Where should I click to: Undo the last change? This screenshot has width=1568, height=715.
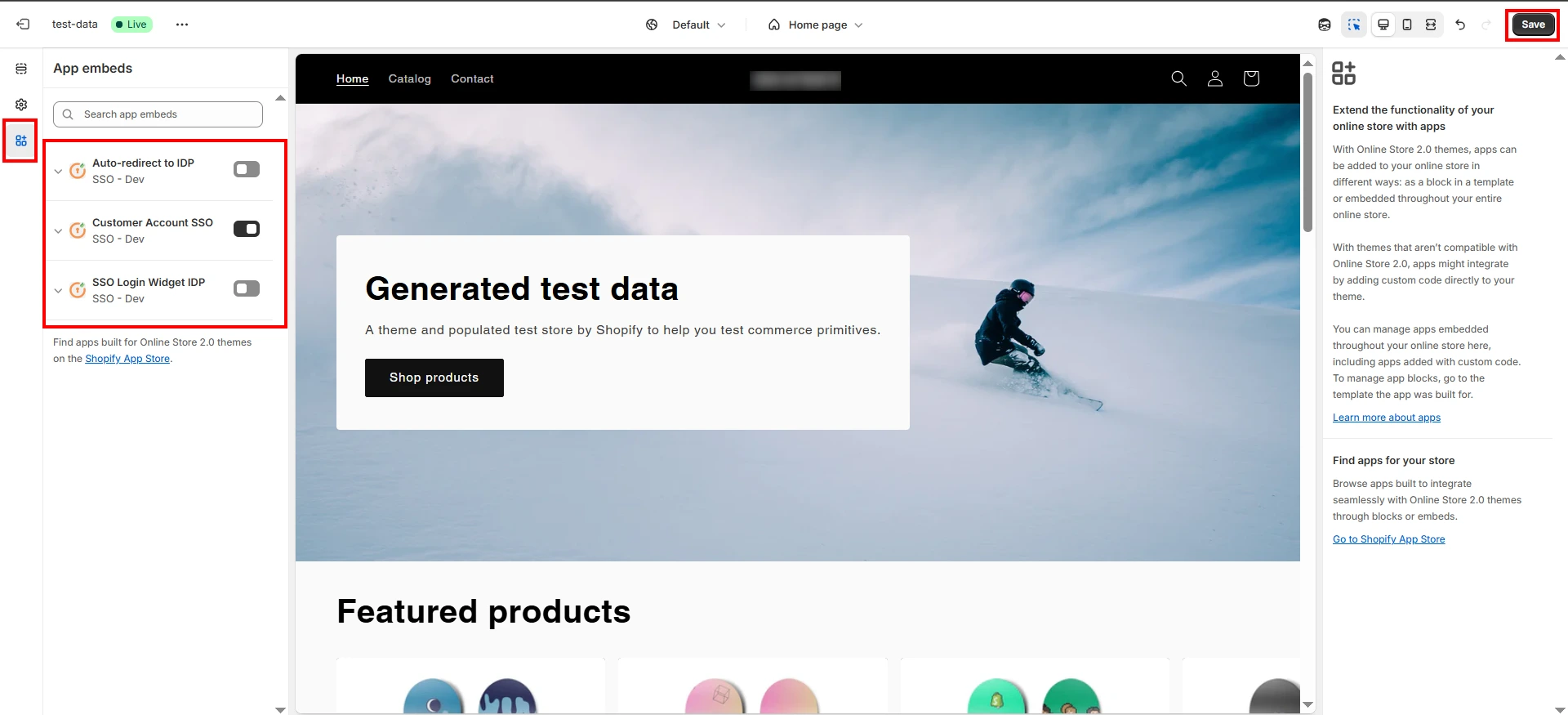point(1460,25)
